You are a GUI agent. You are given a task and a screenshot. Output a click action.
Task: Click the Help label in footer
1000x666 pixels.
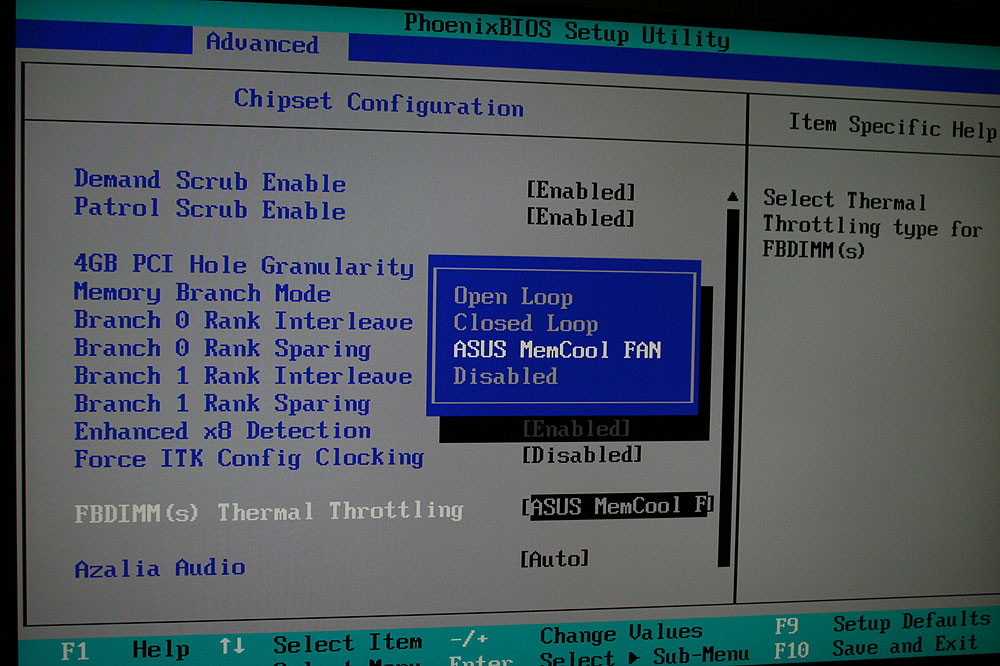(161, 649)
